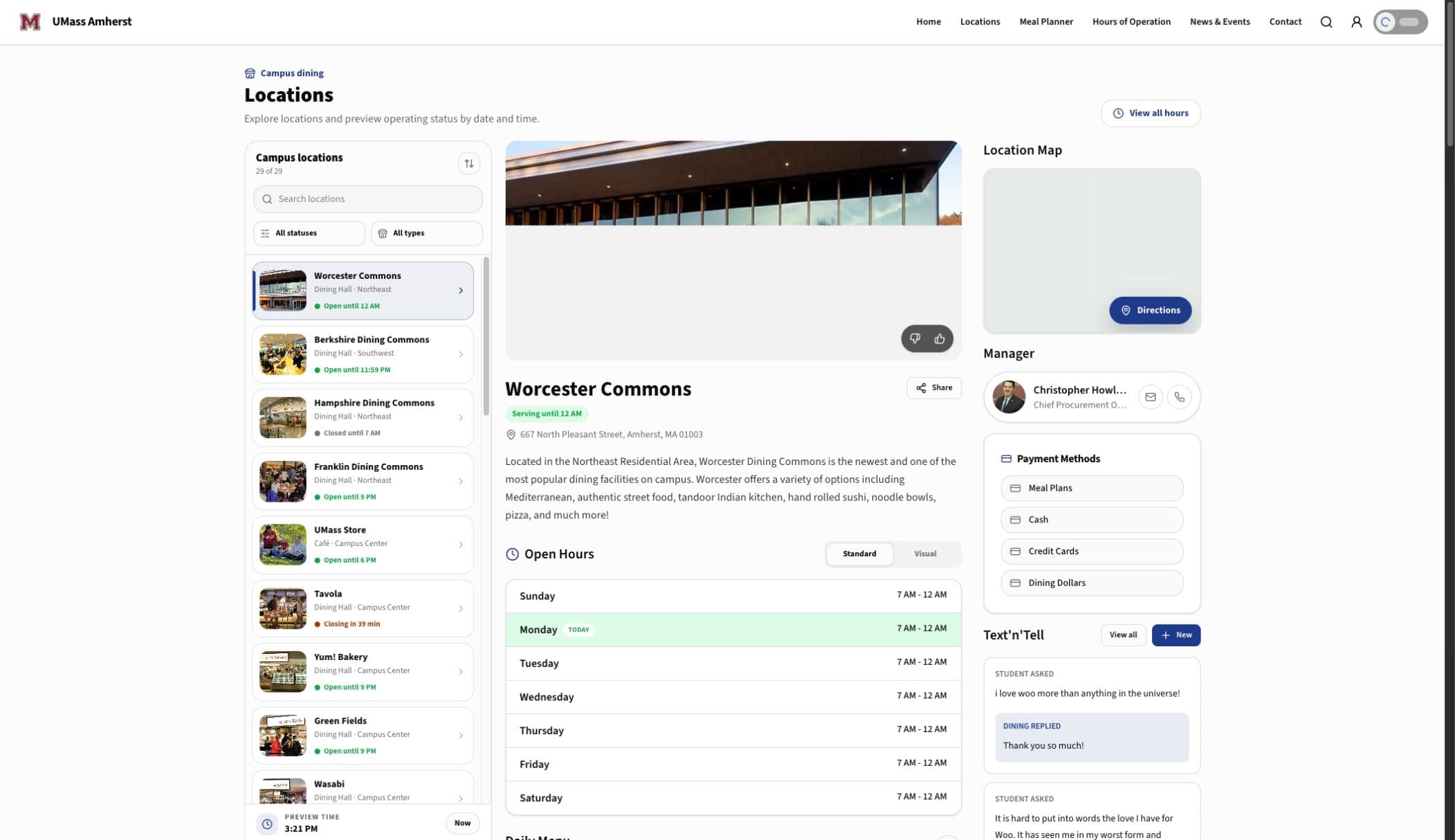
Task: Click the UMass M logo icon
Action: 30,21
